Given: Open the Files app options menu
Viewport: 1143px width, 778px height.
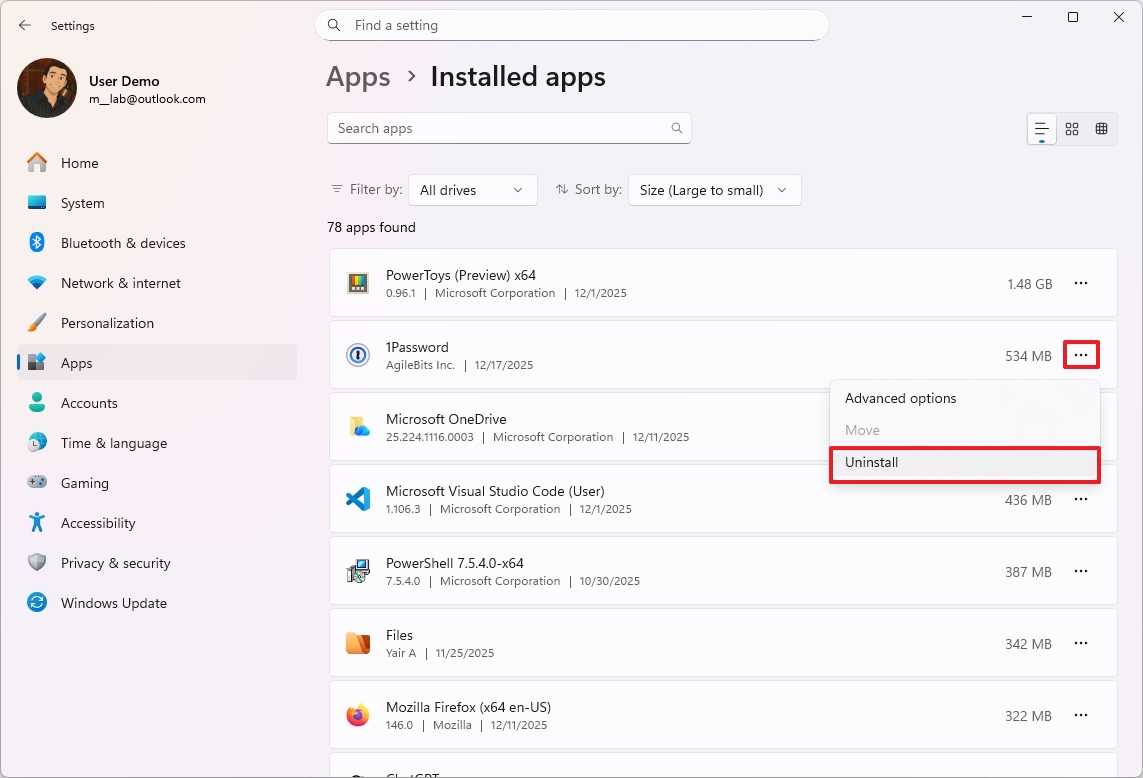Looking at the screenshot, I should (1081, 643).
